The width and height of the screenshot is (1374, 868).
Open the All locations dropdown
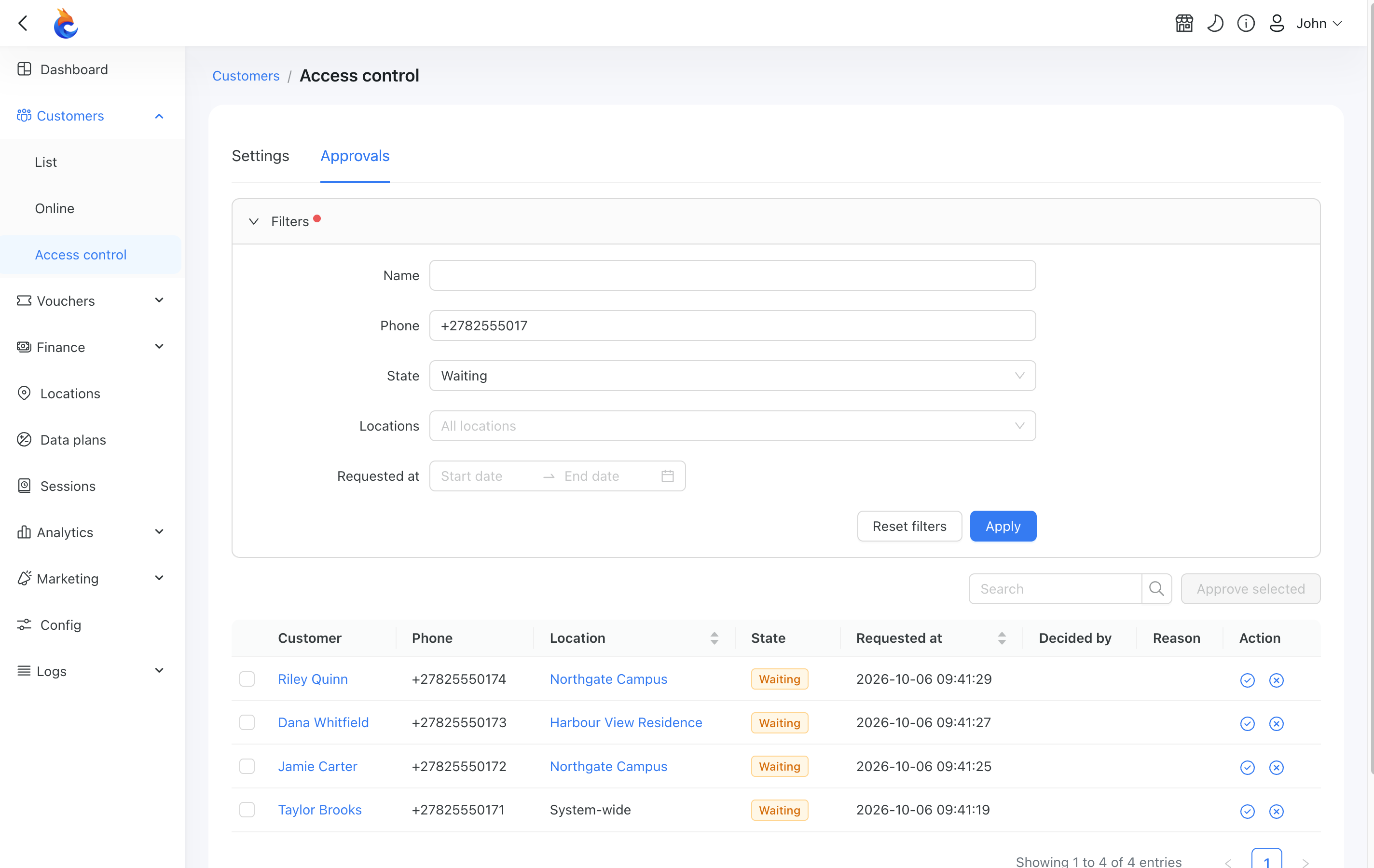tap(732, 426)
